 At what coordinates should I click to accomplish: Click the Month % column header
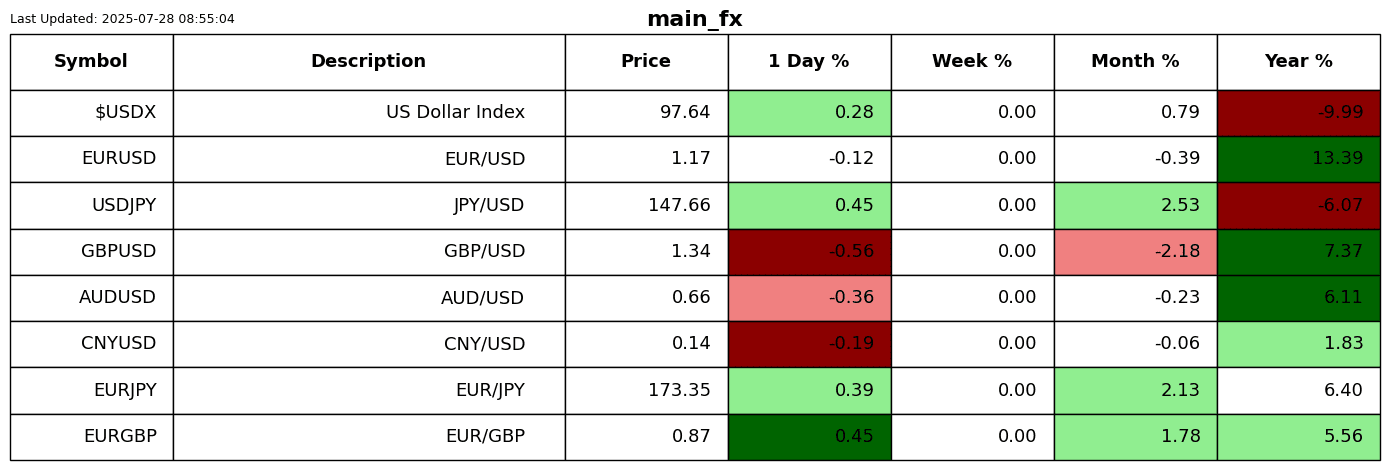[1135, 62]
